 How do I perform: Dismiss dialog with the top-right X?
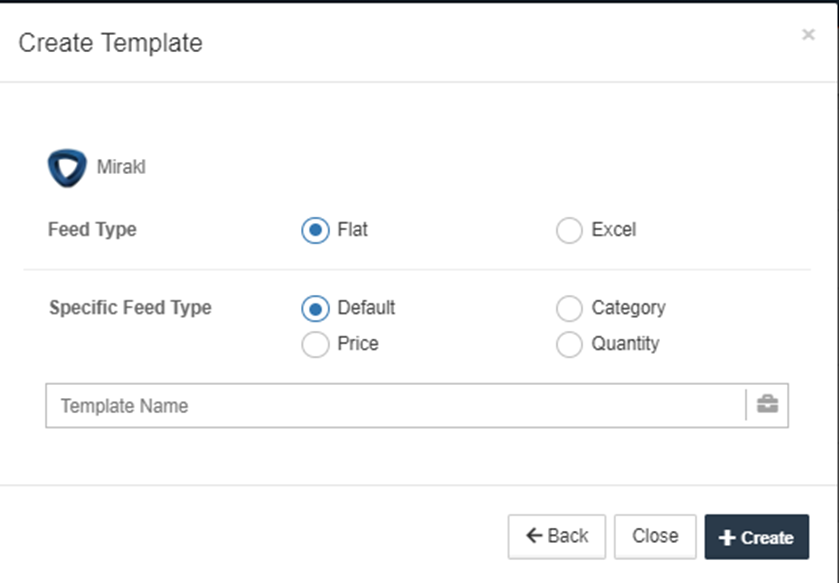point(808,35)
